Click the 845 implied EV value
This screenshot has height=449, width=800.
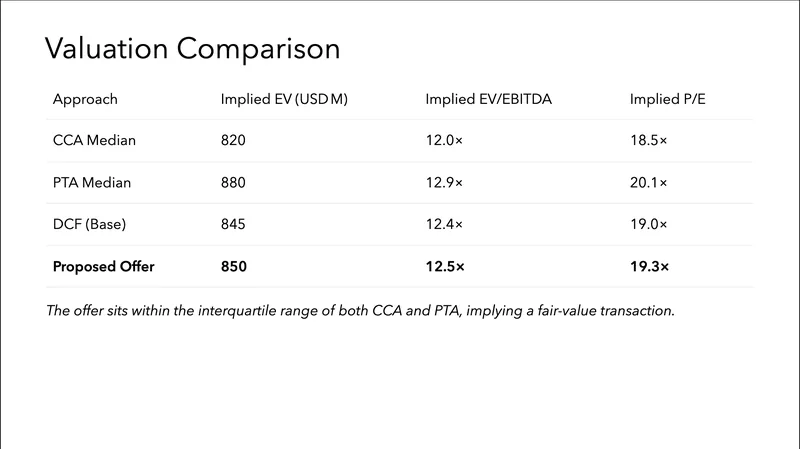(x=232, y=225)
